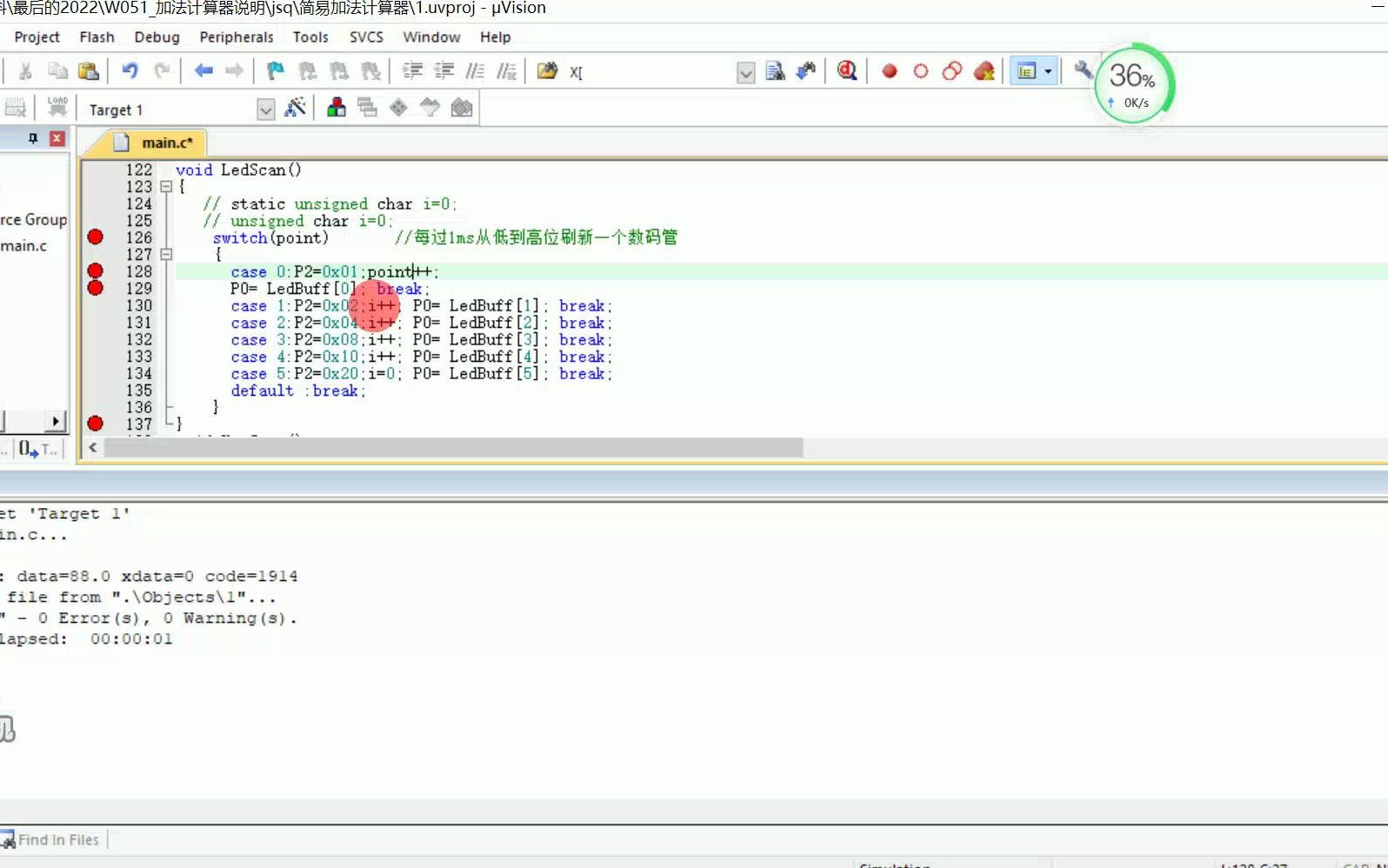
Task: Click the Redo arrow icon
Action: (161, 71)
